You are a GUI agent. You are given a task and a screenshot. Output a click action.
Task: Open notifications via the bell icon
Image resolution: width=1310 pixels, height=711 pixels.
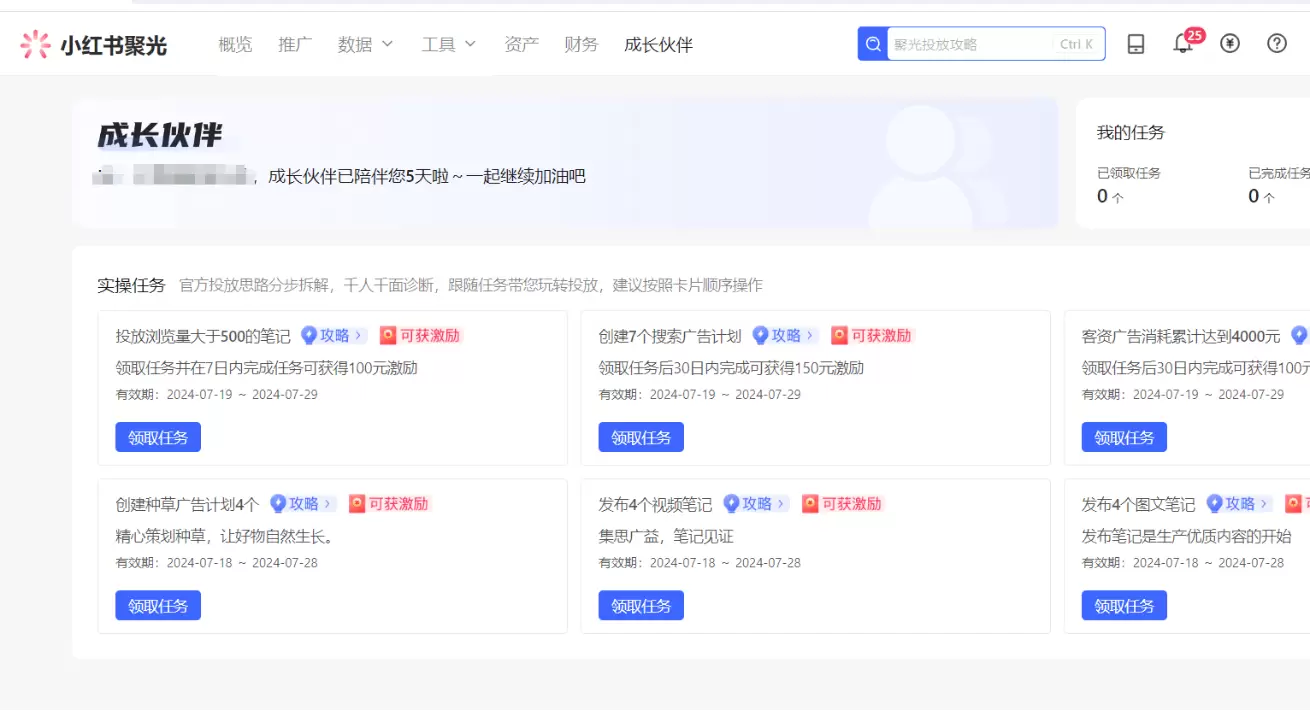pyautogui.click(x=1182, y=43)
